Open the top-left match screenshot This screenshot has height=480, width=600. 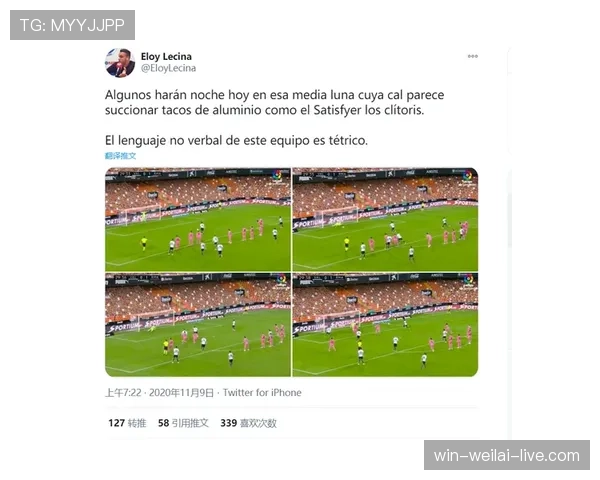(198, 219)
